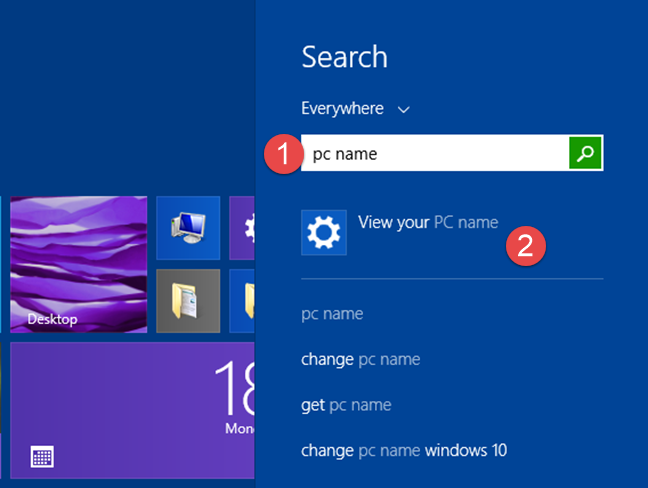Open the This PC computer tile
The width and height of the screenshot is (648, 488).
click(188, 228)
